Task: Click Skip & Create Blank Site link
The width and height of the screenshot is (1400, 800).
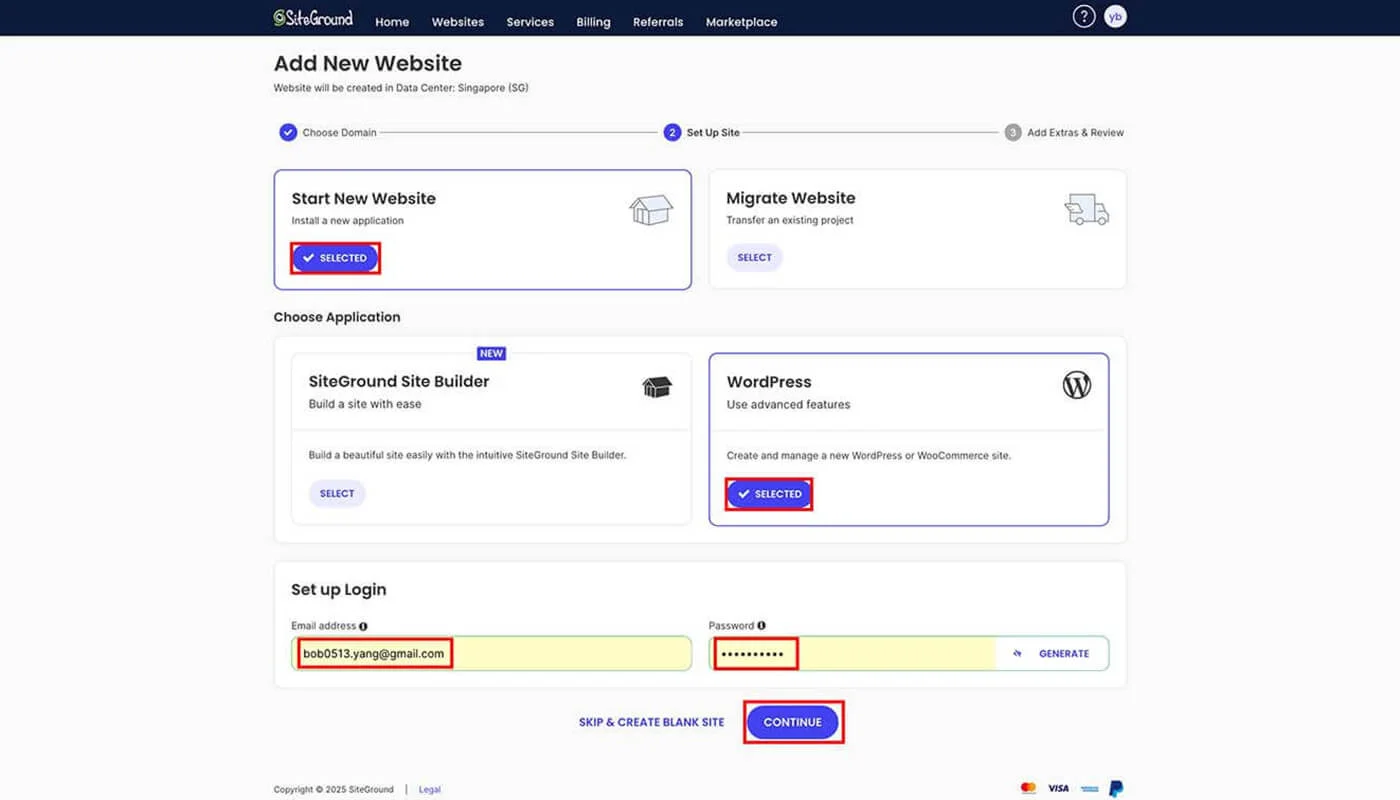Action: (x=651, y=722)
